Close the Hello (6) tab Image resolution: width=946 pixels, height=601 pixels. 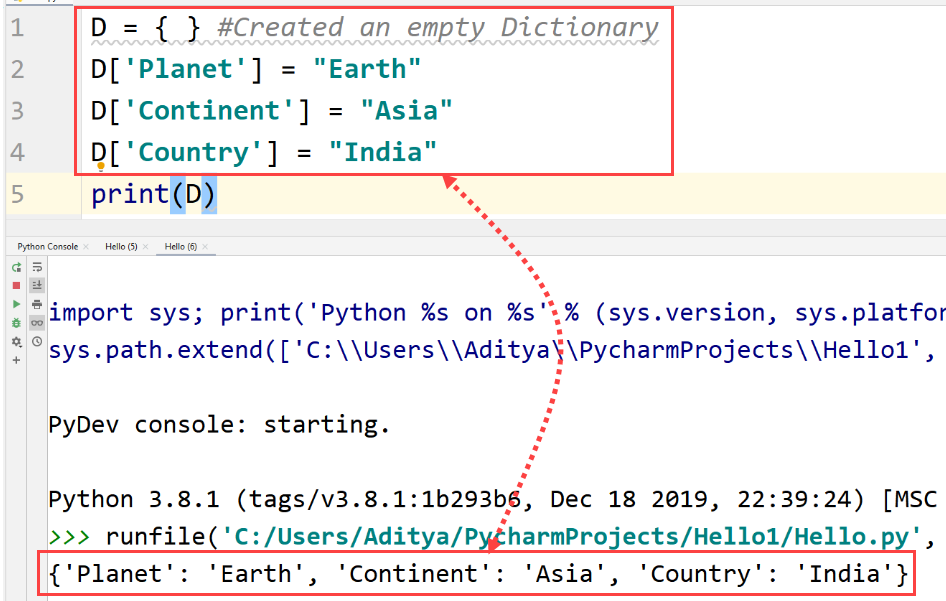tap(205, 247)
